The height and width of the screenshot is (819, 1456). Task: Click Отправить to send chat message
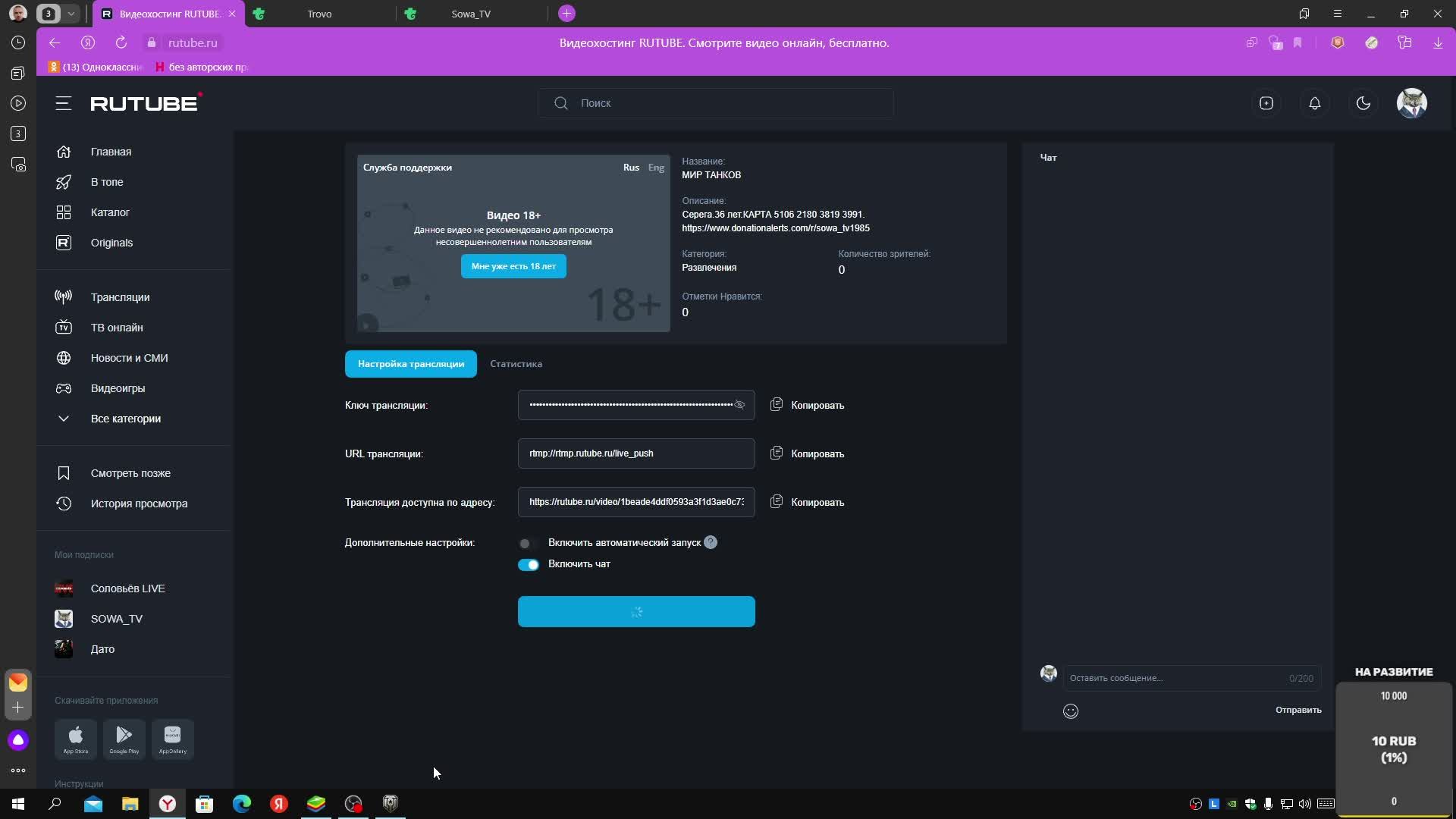[1298, 710]
